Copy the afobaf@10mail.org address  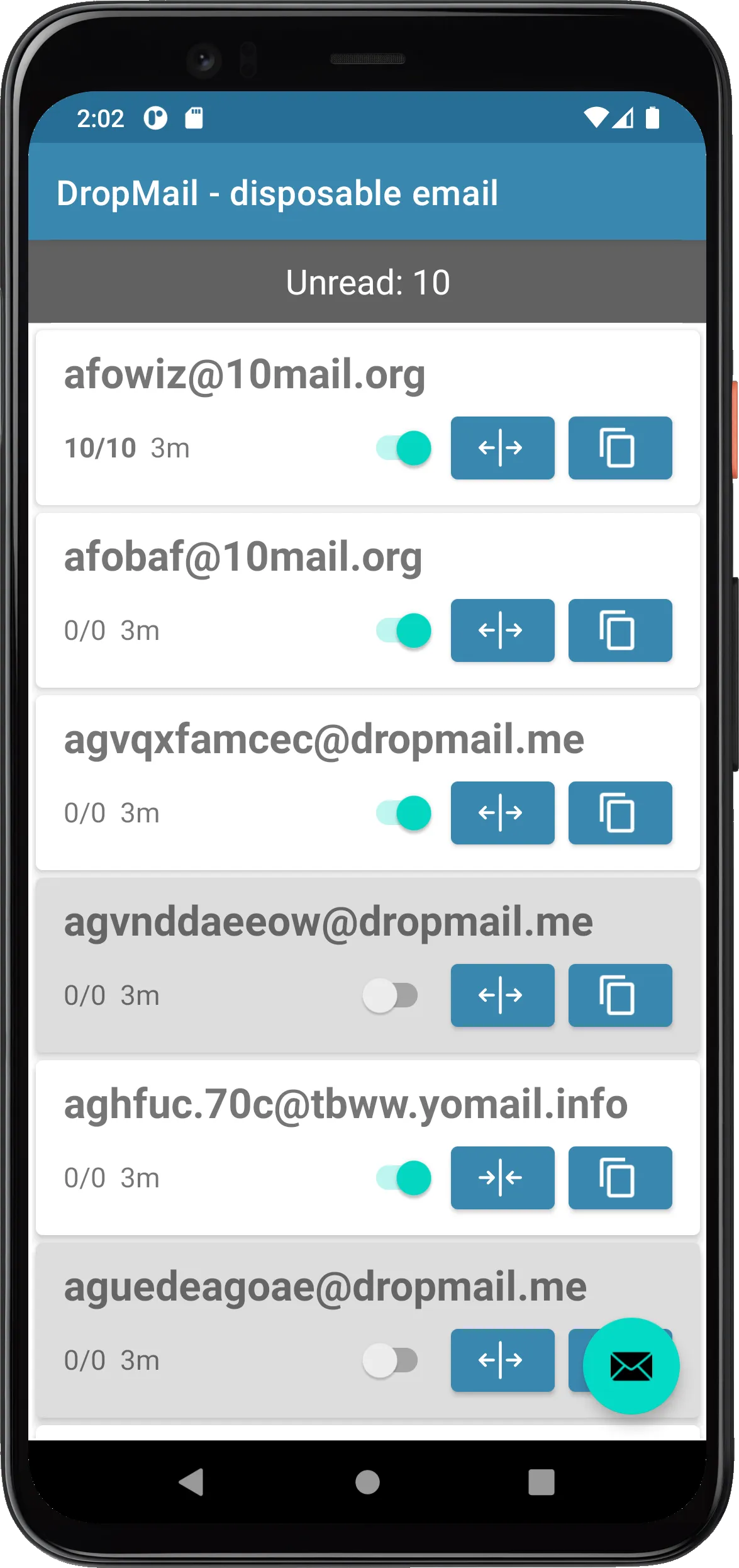pyautogui.click(x=620, y=630)
